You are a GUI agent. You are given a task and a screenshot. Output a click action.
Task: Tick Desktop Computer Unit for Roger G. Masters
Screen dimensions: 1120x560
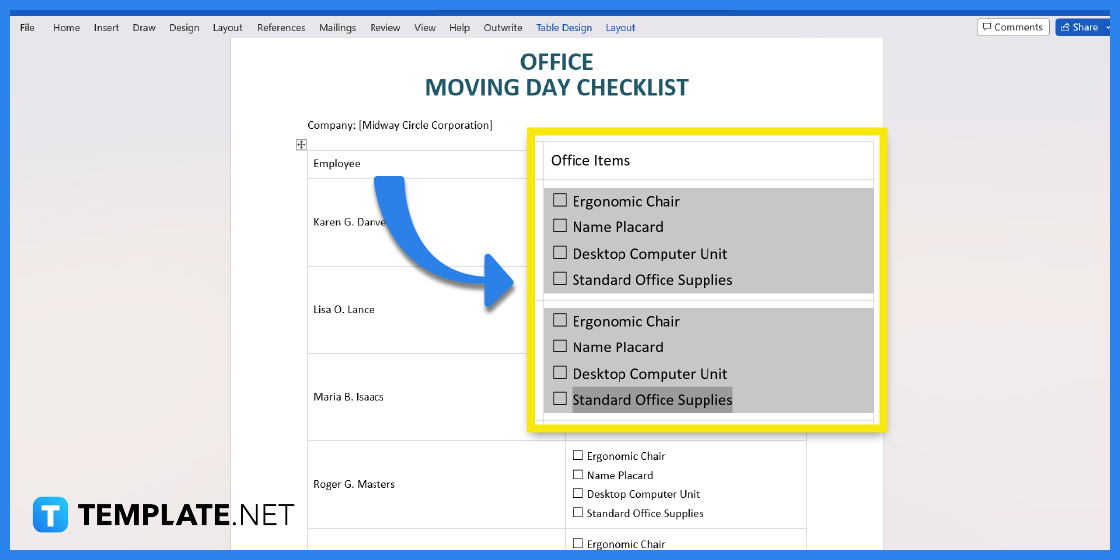578,494
